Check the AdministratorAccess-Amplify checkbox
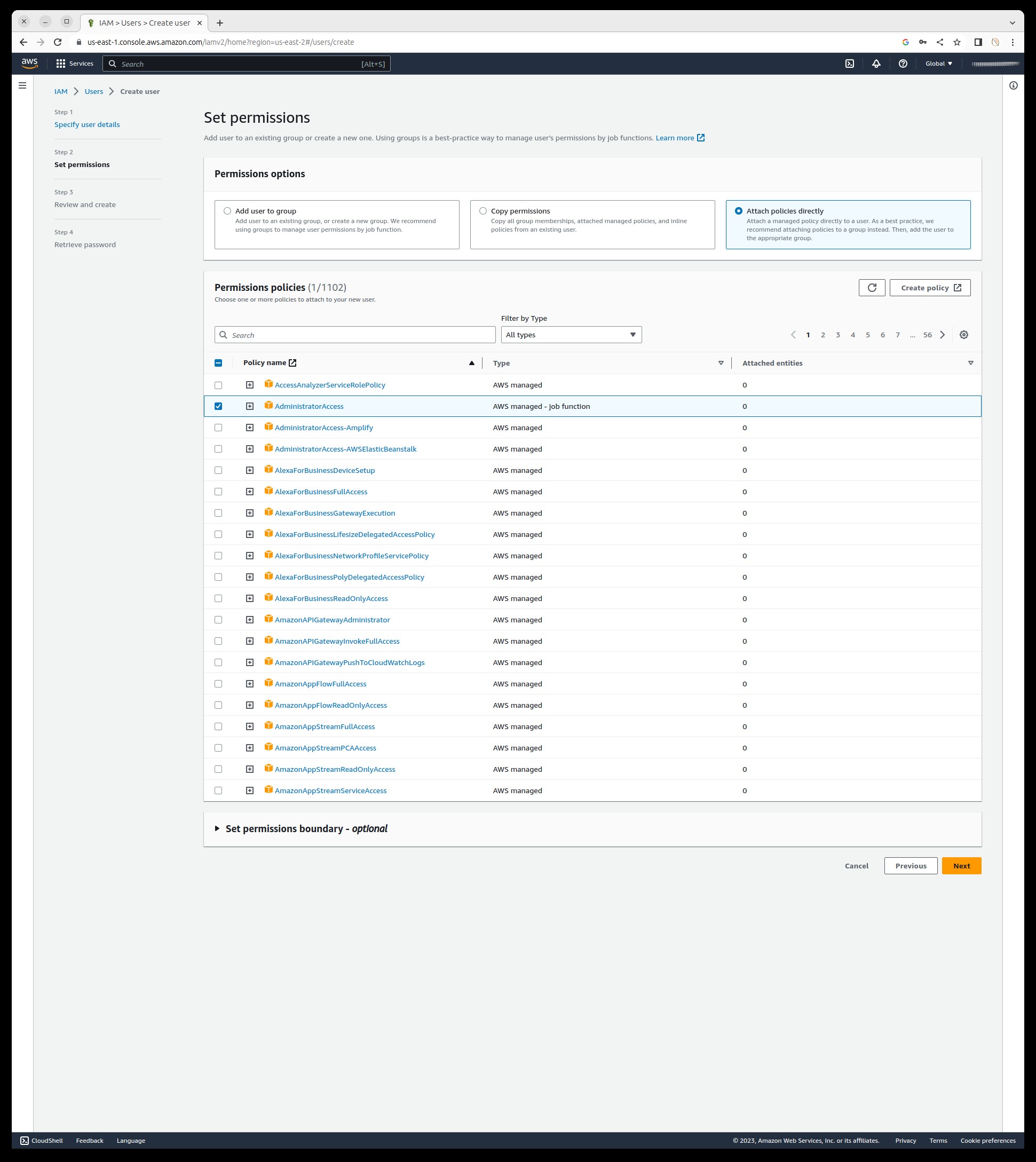The height and width of the screenshot is (1162, 1036). pos(218,428)
